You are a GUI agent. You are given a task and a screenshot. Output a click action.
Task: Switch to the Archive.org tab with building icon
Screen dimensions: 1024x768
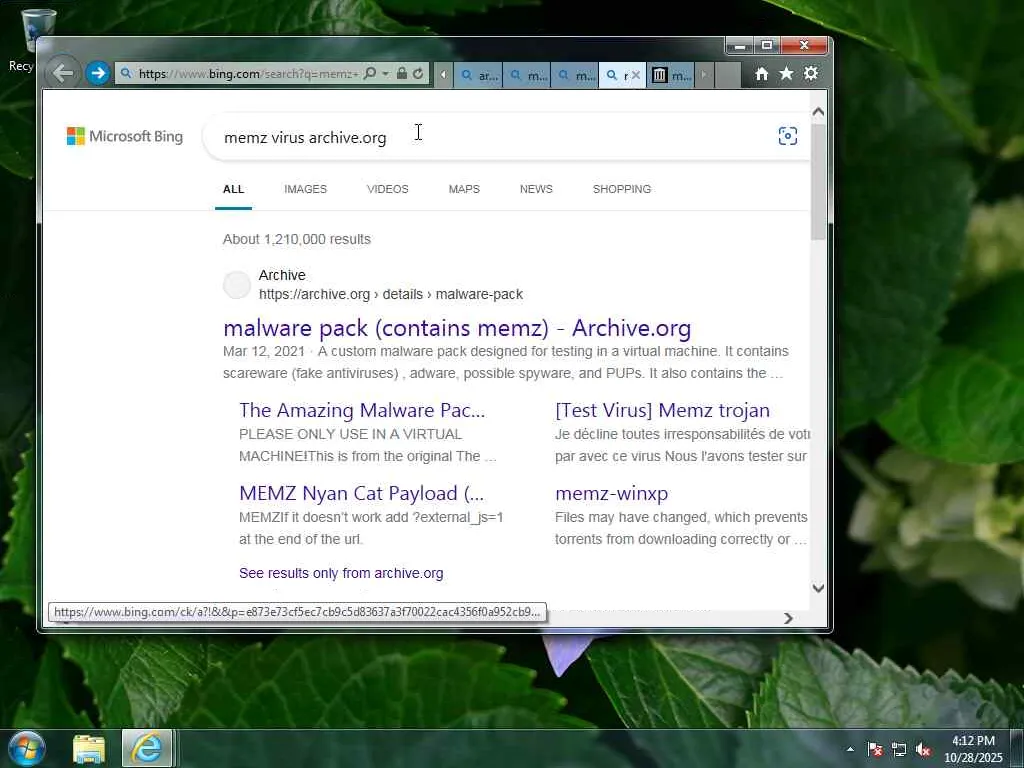click(671, 75)
